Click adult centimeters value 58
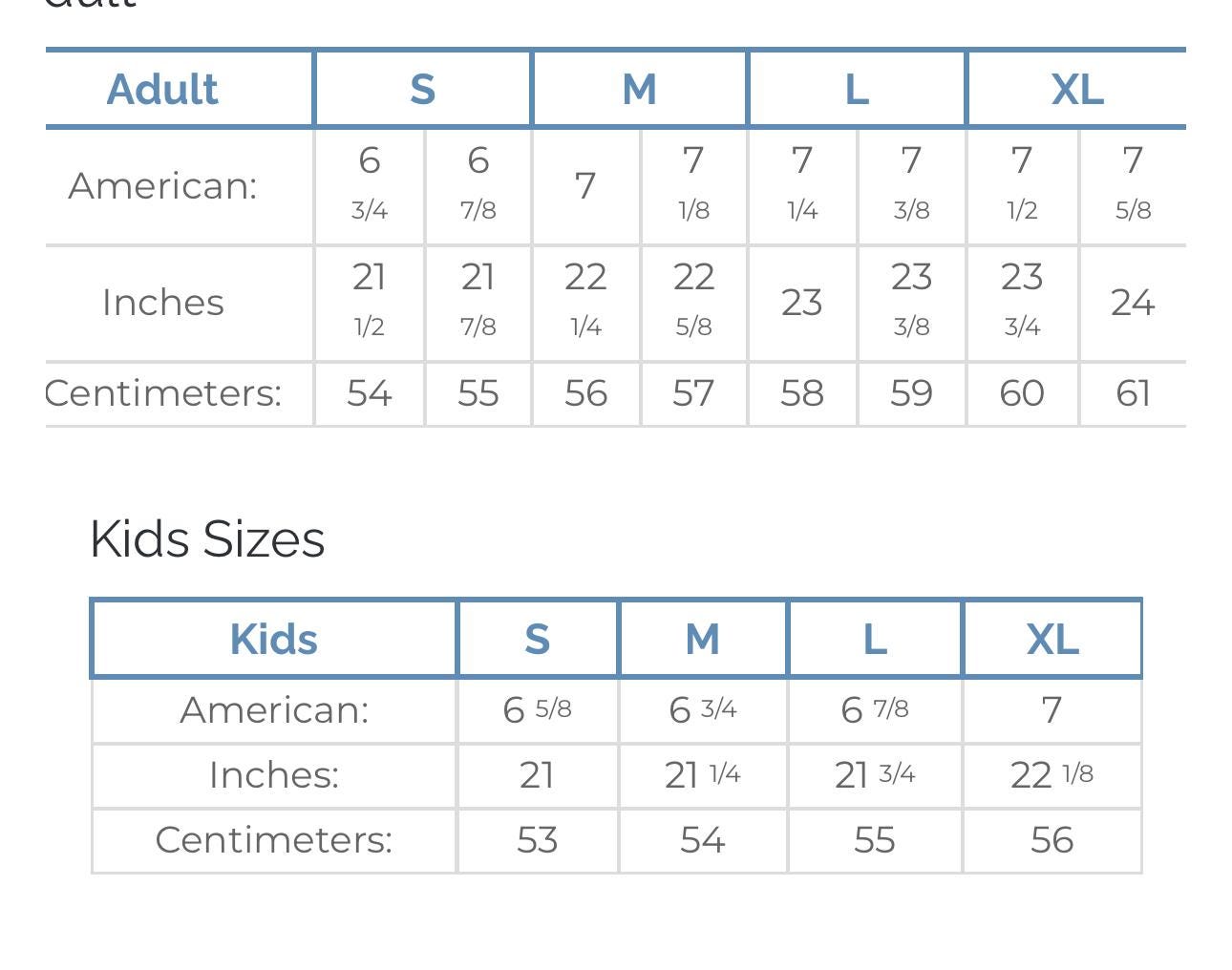Viewport: 1232px width, 970px height. (x=801, y=393)
